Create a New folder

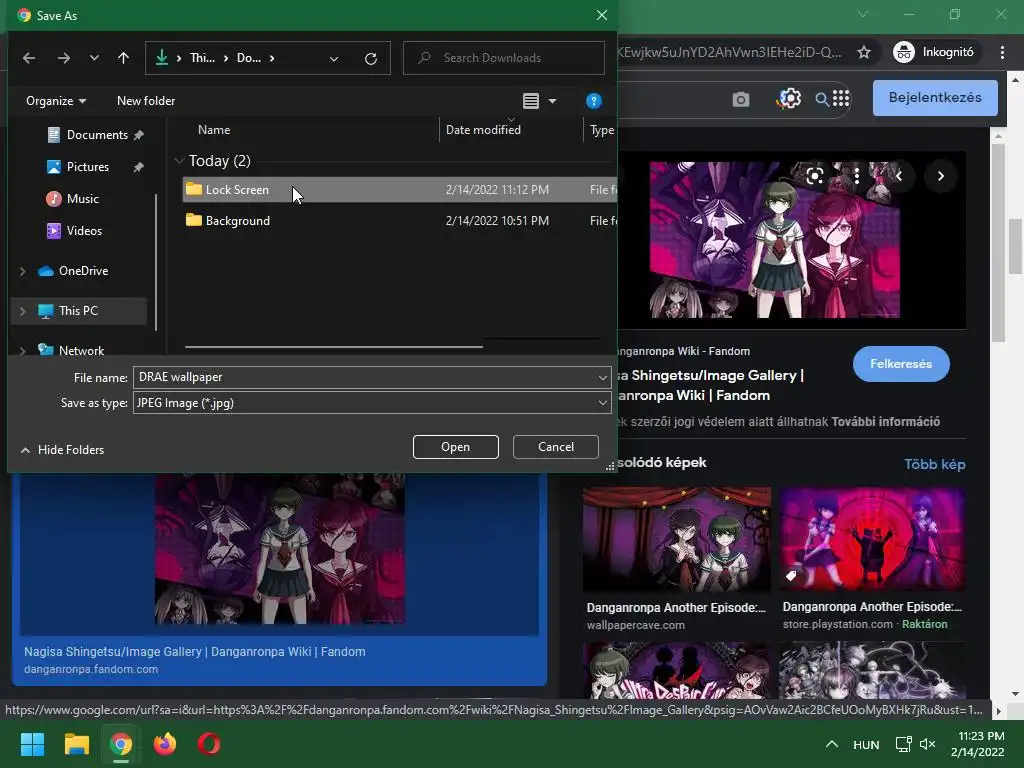click(x=146, y=101)
